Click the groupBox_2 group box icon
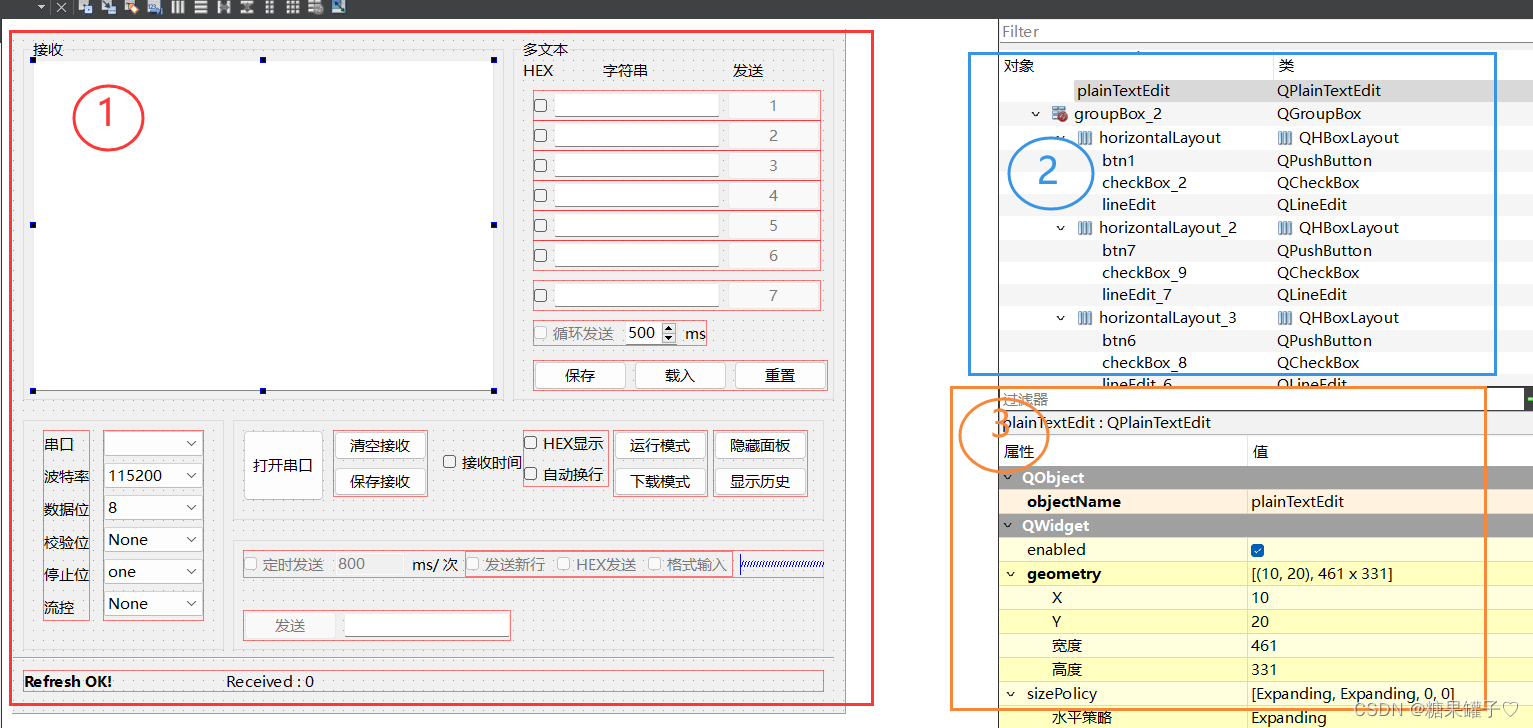The width and height of the screenshot is (1533, 728). click(1060, 114)
